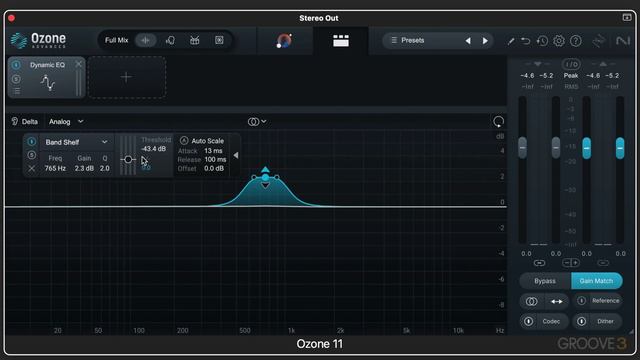
Task: Click the 2.3 dB gain value
Action: (84, 168)
